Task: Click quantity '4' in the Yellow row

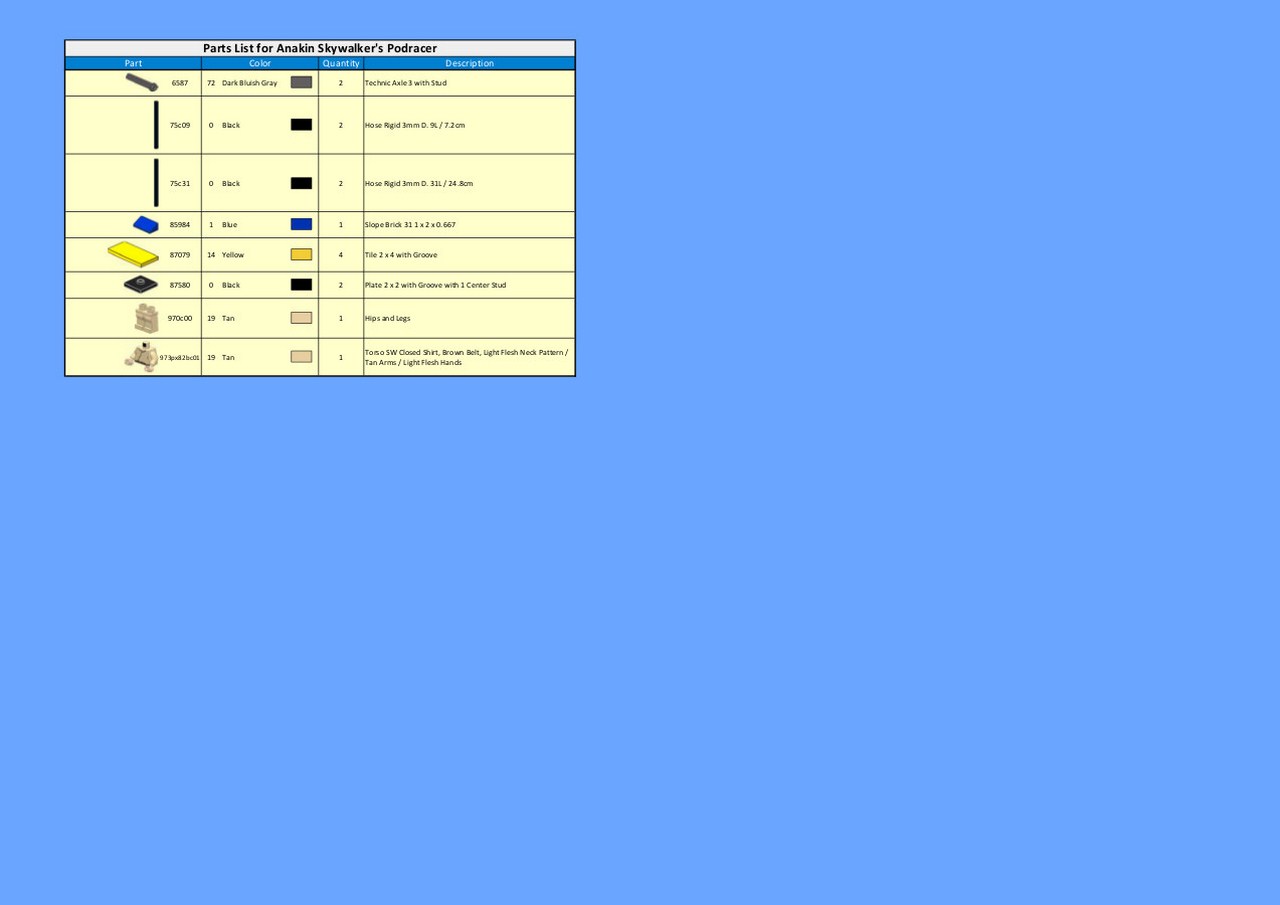Action: (x=341, y=255)
